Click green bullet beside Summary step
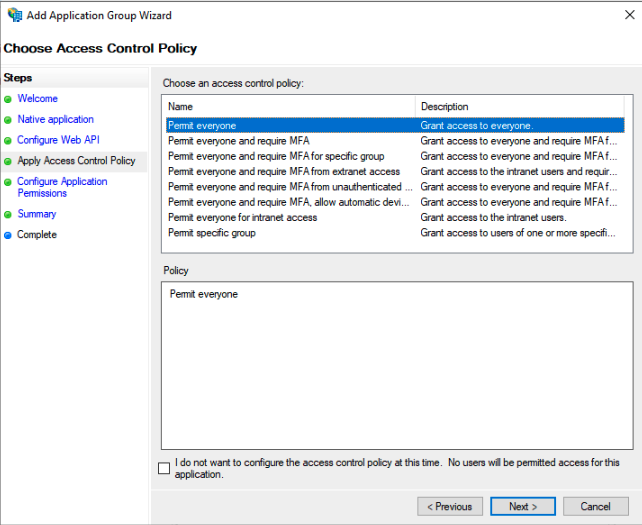The image size is (642, 525). coord(8,214)
